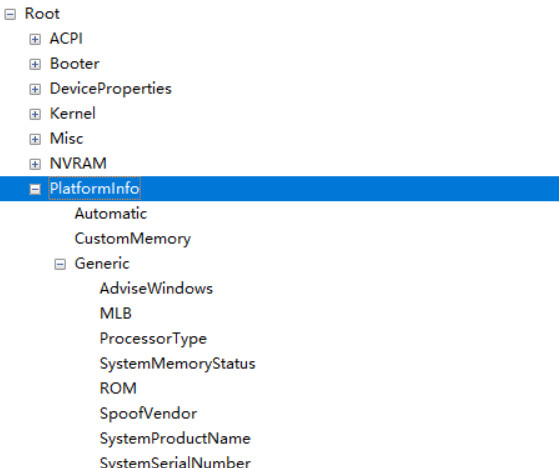Select the ROM entry
Screen dimensions: 559x468
[118, 389]
